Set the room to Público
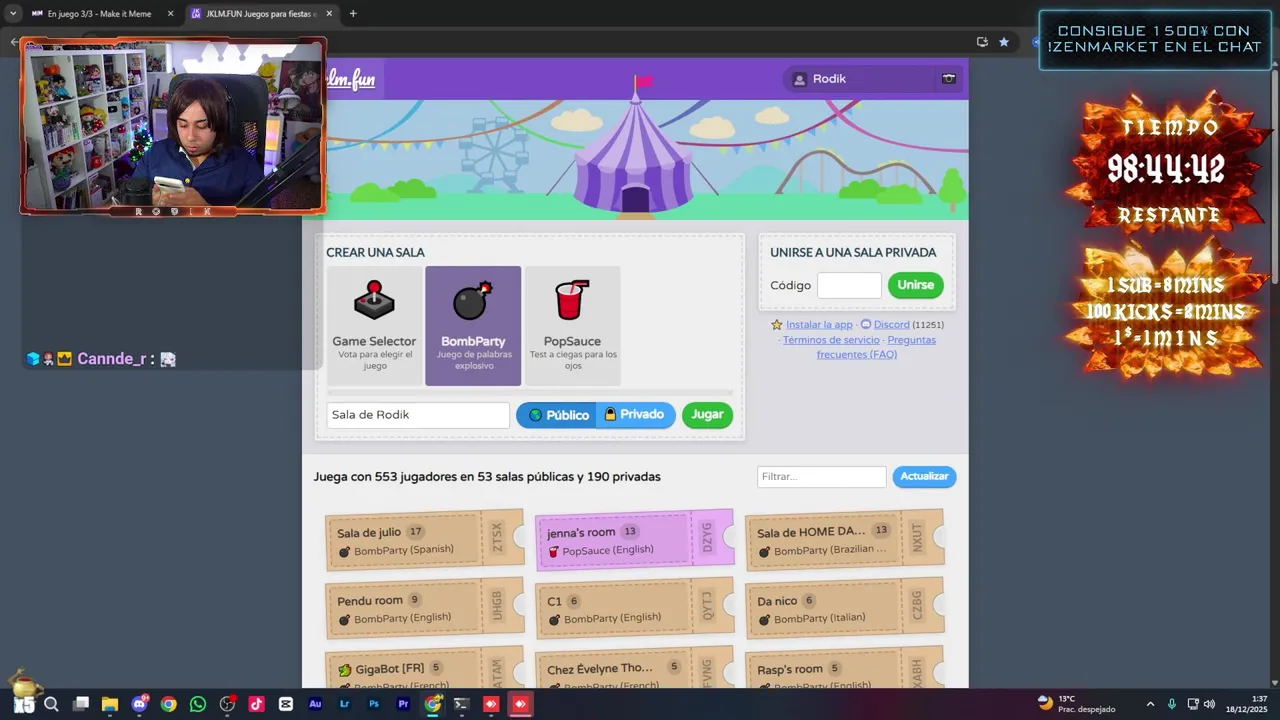The image size is (1280, 720). click(558, 415)
